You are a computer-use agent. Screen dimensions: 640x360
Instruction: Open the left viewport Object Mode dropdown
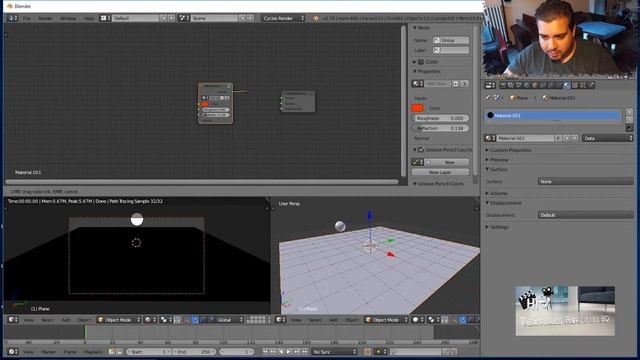(119, 320)
